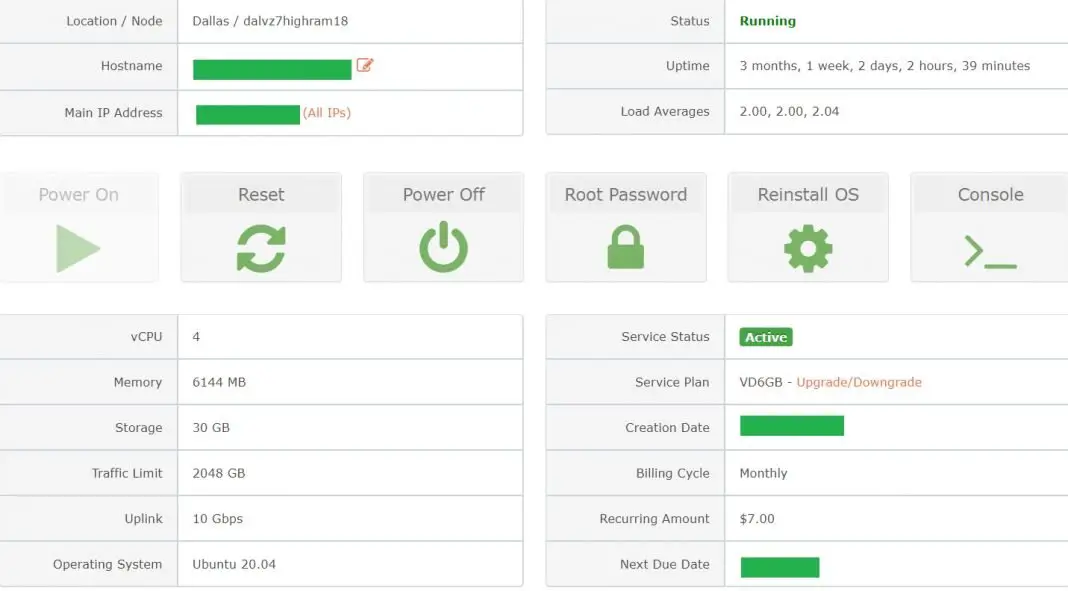The image size is (1068, 591).
Task: Open the Console terminal prompt icon
Action: pyautogui.click(x=989, y=250)
